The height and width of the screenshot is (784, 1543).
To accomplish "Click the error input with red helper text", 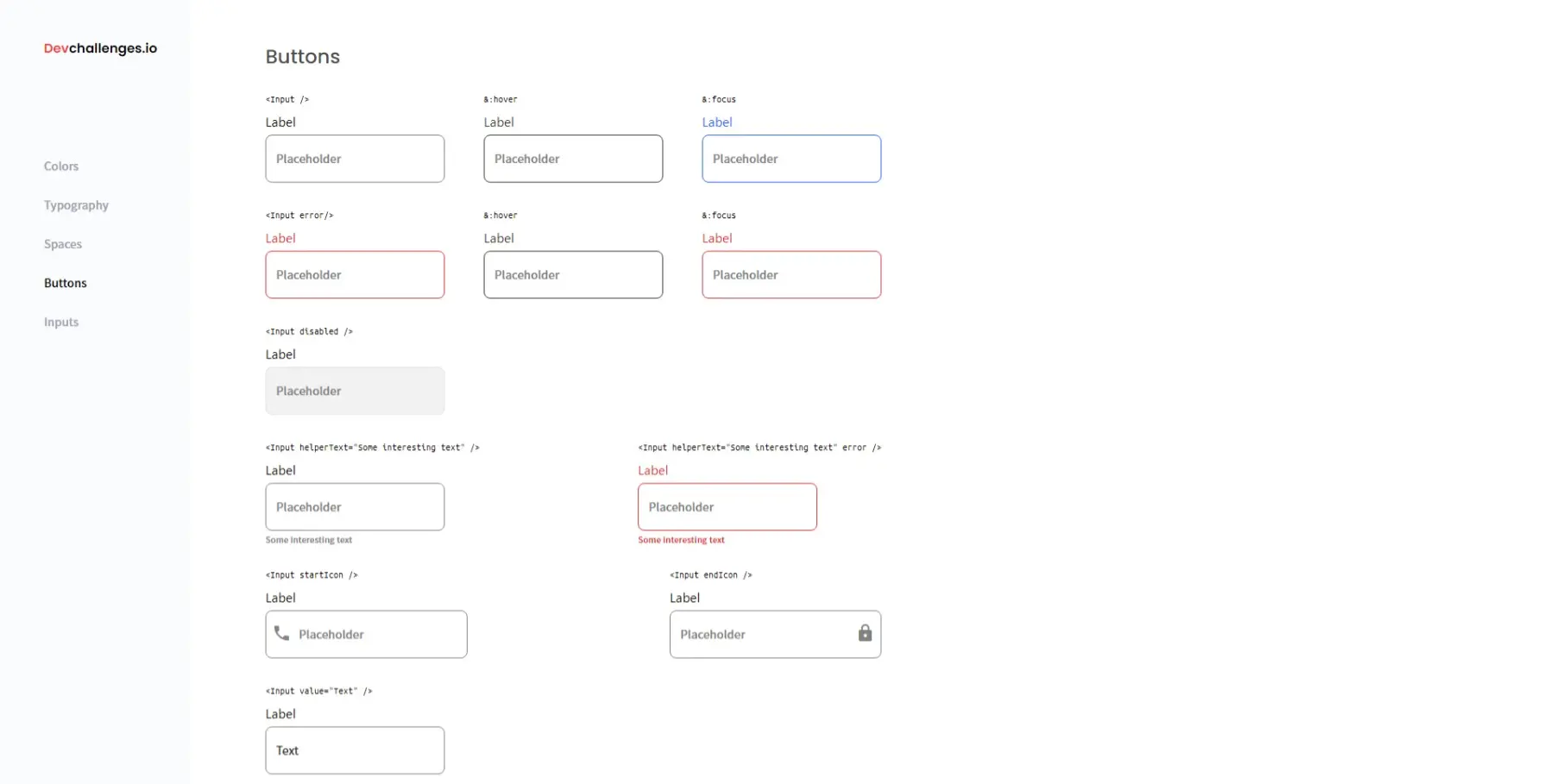I will [726, 507].
